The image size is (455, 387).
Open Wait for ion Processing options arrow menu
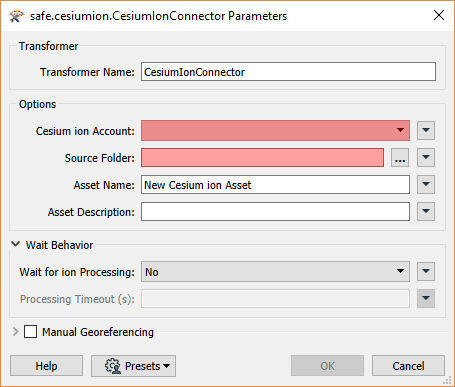(x=426, y=272)
